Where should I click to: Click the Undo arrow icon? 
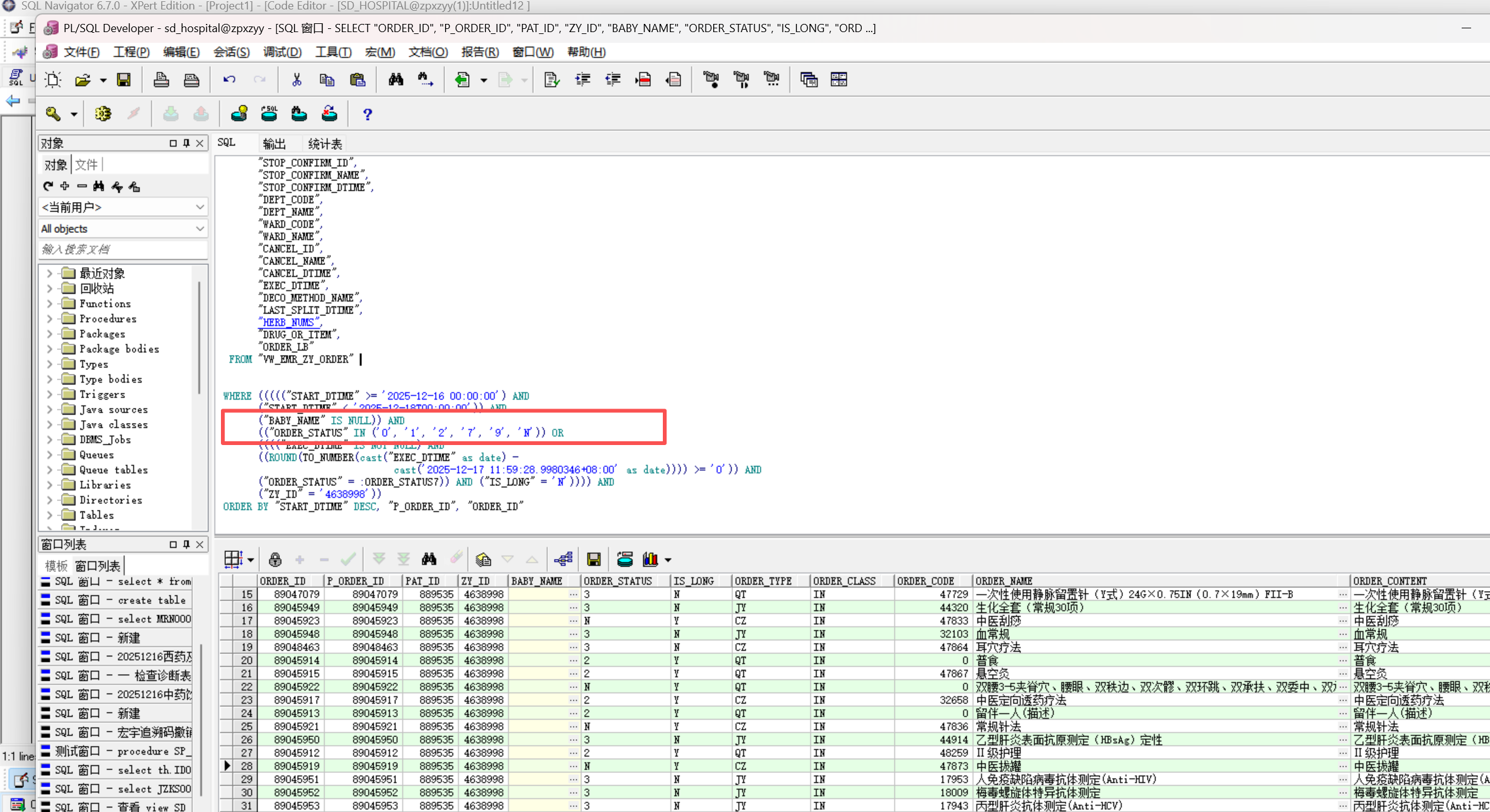pos(229,80)
